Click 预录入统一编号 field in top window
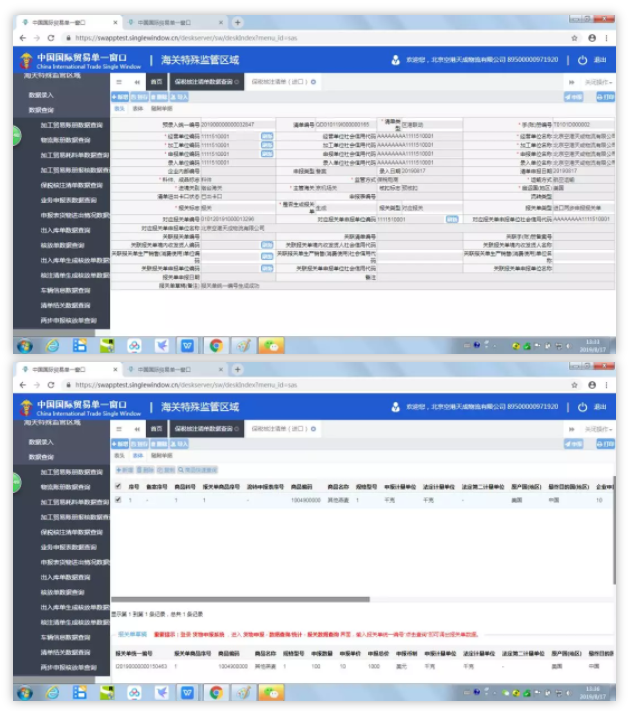Screen dimensions: 633x711 point(238,124)
